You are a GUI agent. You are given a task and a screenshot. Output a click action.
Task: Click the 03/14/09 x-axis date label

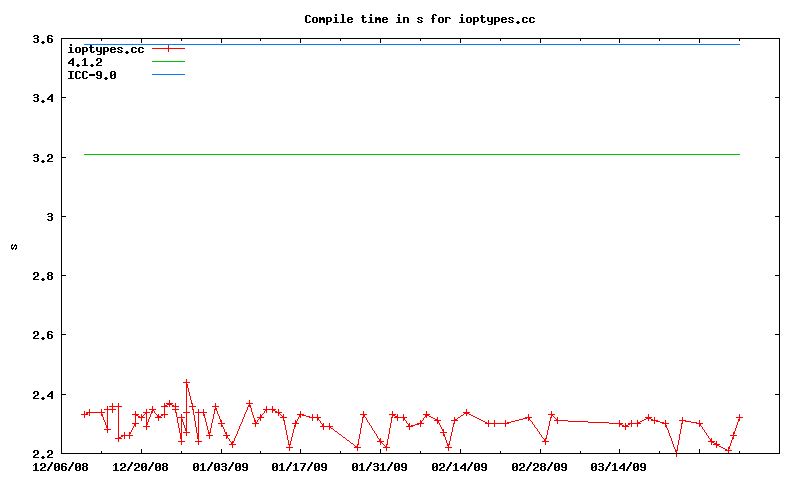[x=618, y=466]
